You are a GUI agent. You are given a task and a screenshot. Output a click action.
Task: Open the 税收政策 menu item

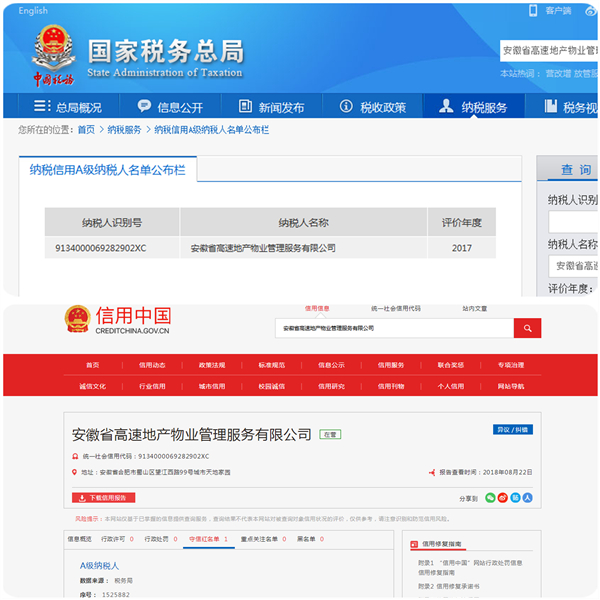pyautogui.click(x=373, y=107)
